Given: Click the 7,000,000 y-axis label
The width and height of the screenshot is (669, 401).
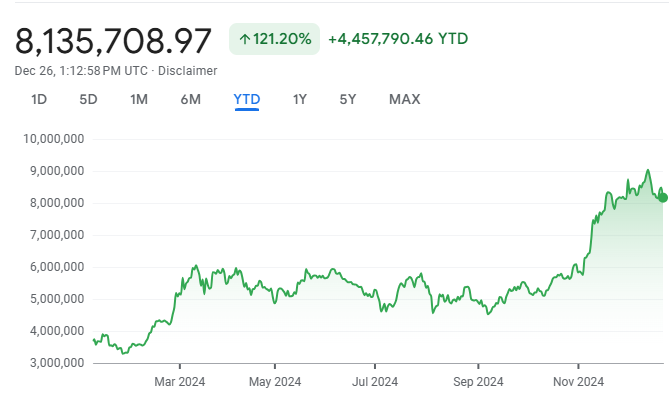Looking at the screenshot, I should 57,235.
